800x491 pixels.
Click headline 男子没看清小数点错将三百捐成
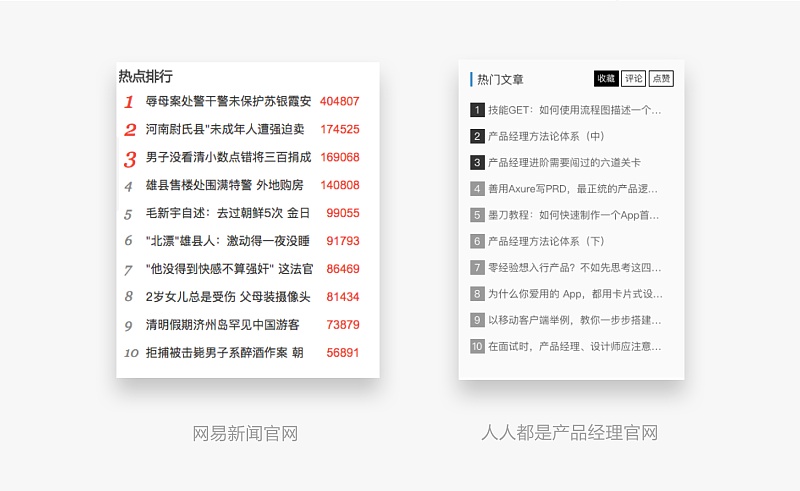tap(228, 157)
